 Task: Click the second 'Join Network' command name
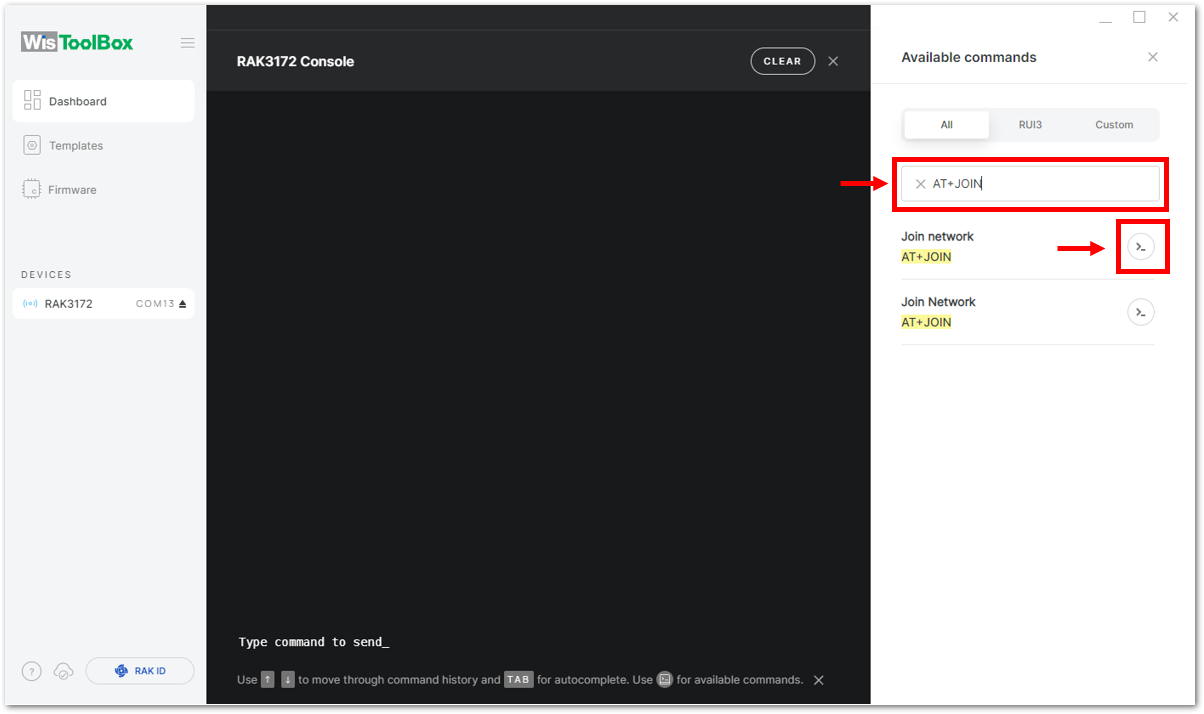tap(938, 302)
